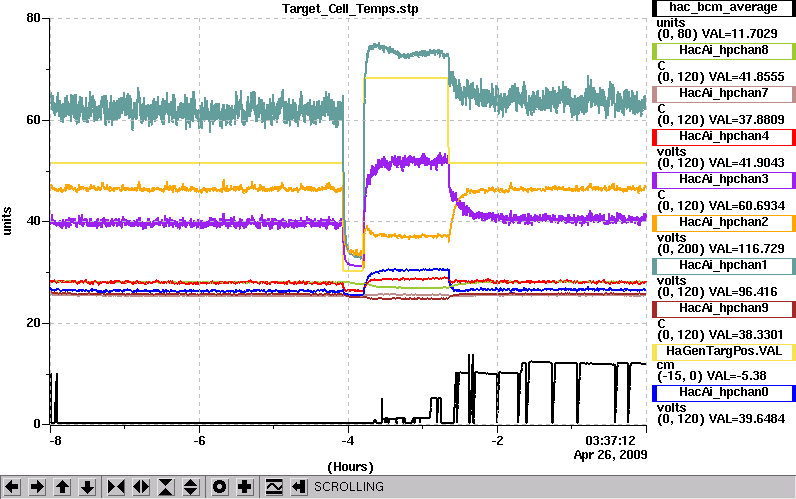
Task: Click the 03:37:12 timestamp on the x-axis
Action: tap(610, 440)
